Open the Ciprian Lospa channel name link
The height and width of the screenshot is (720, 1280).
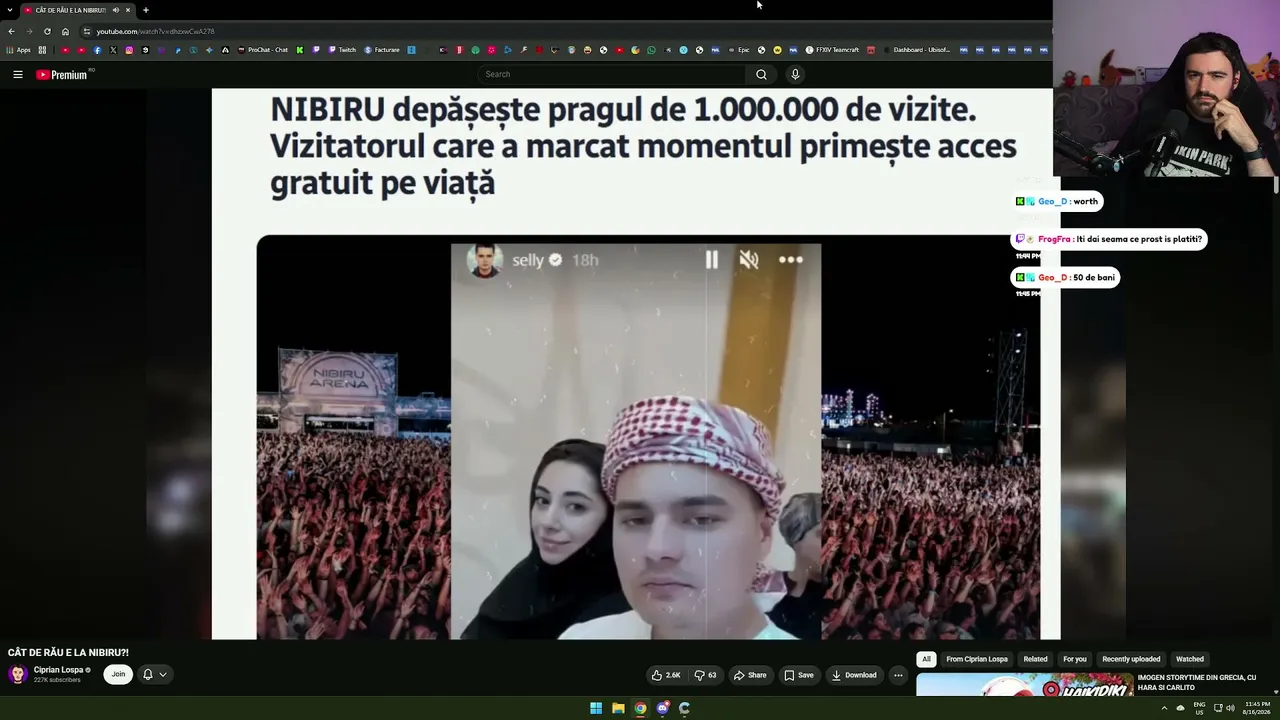[x=58, y=670]
